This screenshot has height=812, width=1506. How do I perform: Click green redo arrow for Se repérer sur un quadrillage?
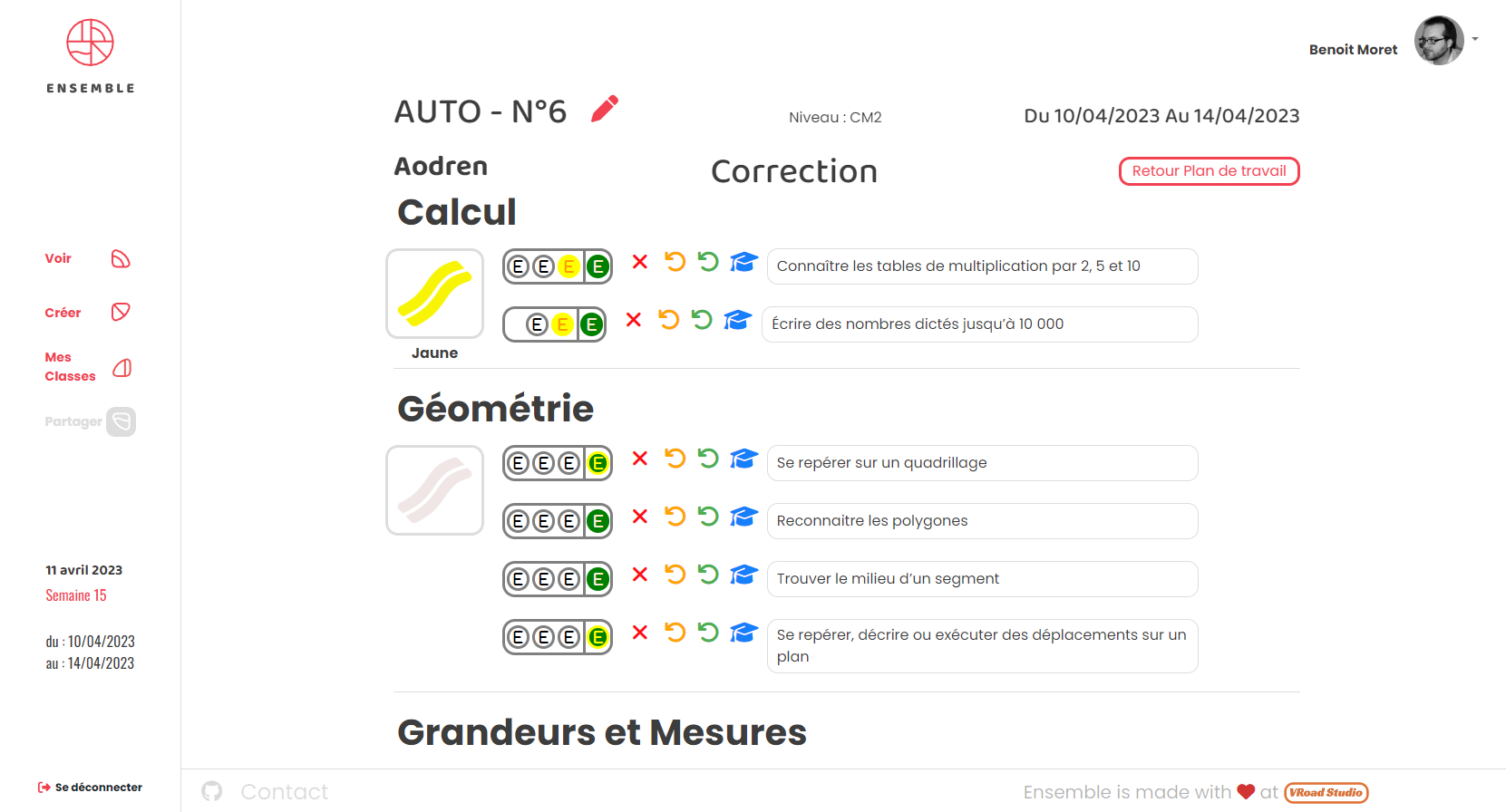point(708,459)
